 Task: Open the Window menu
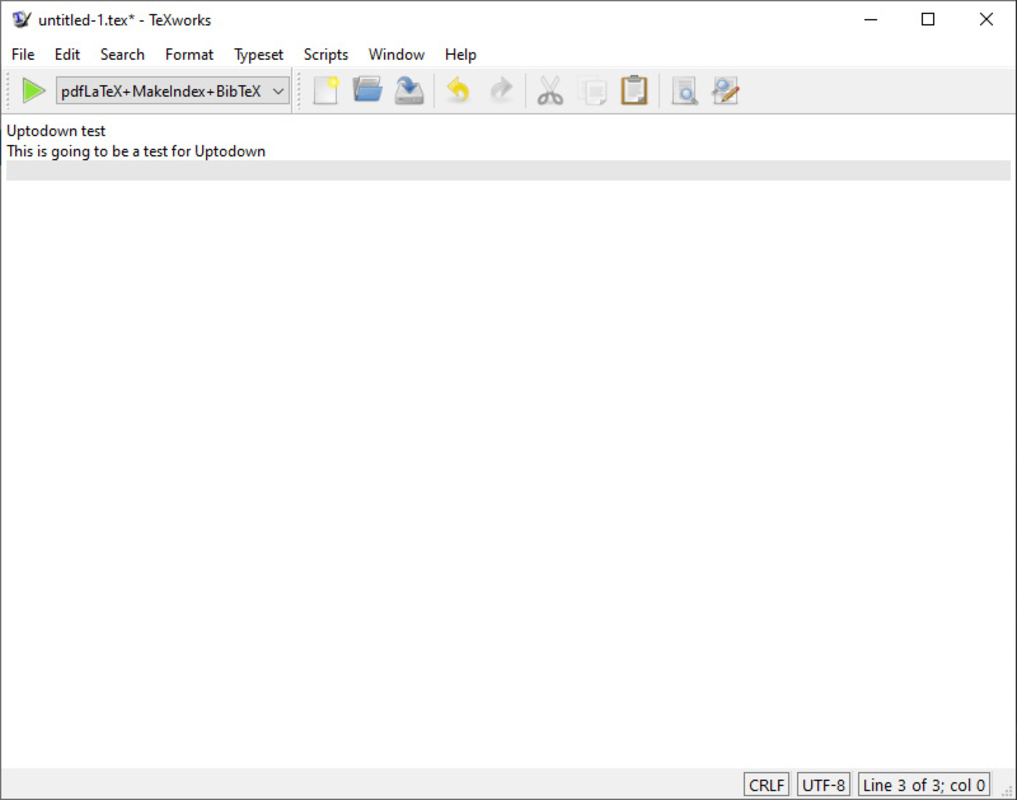point(397,55)
